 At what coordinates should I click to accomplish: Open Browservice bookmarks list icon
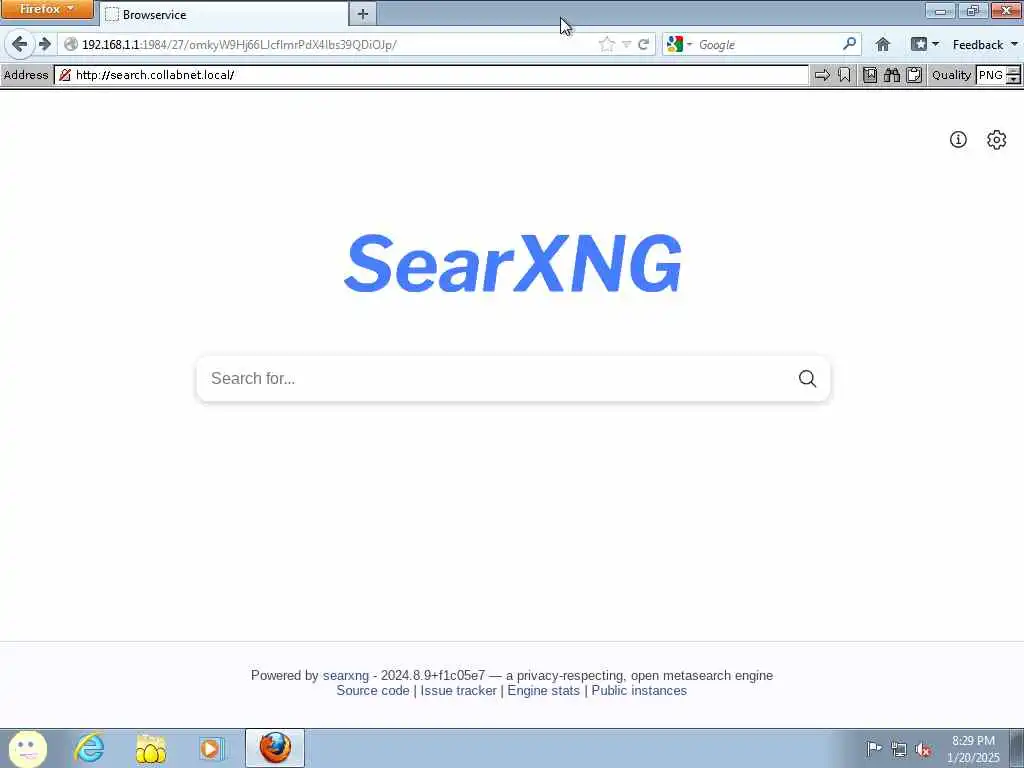(x=870, y=75)
